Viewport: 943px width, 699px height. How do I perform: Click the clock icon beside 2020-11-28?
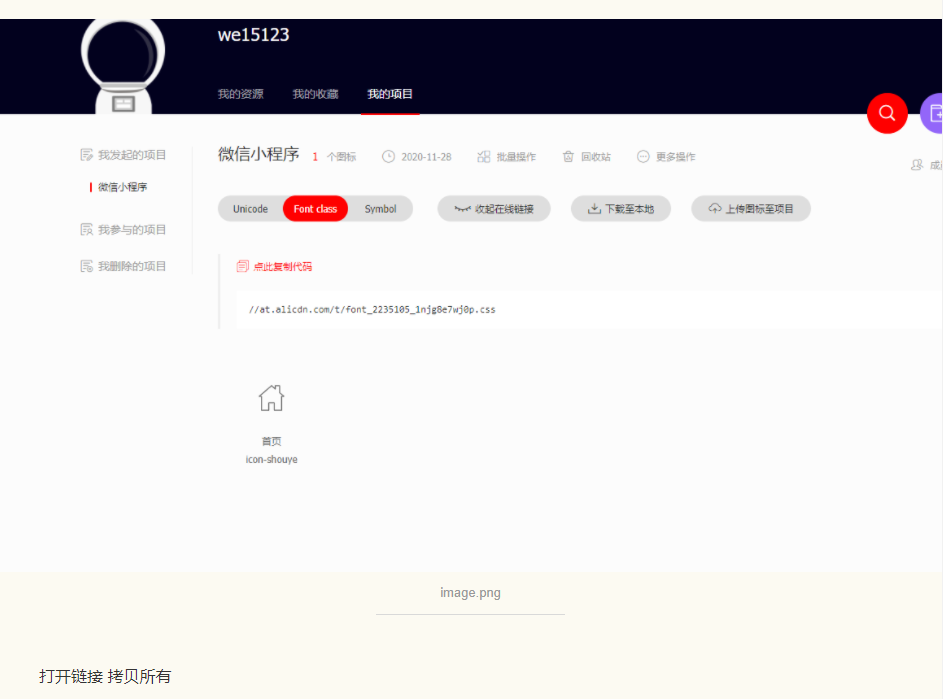coord(389,157)
